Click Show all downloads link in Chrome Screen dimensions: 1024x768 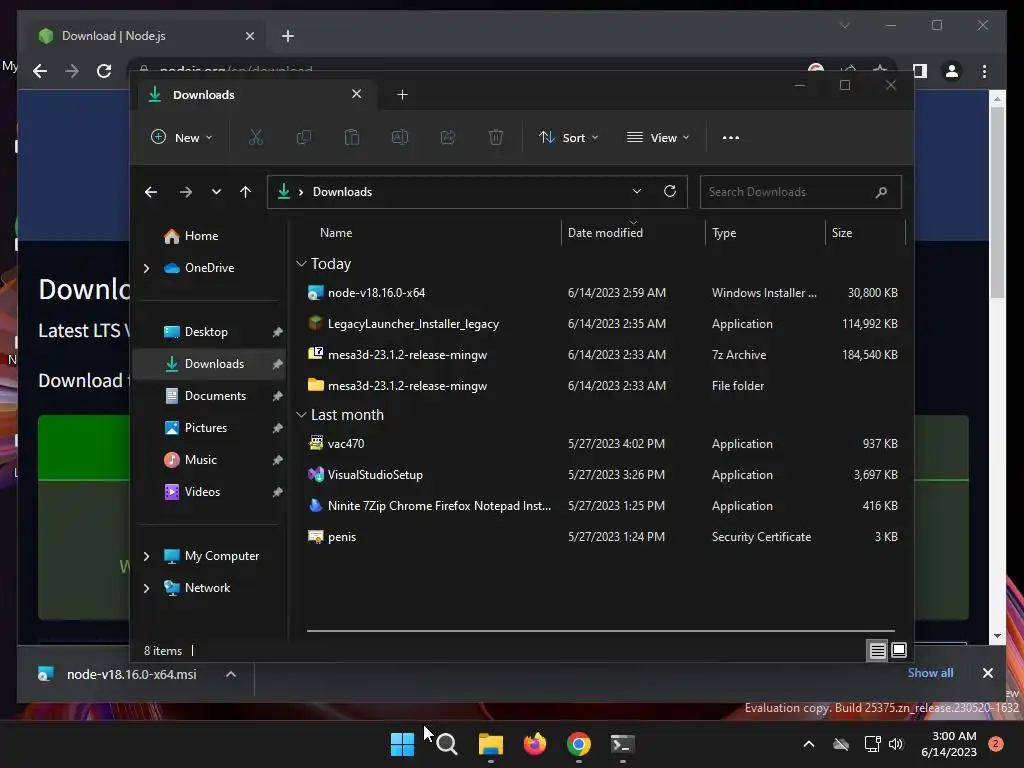930,673
